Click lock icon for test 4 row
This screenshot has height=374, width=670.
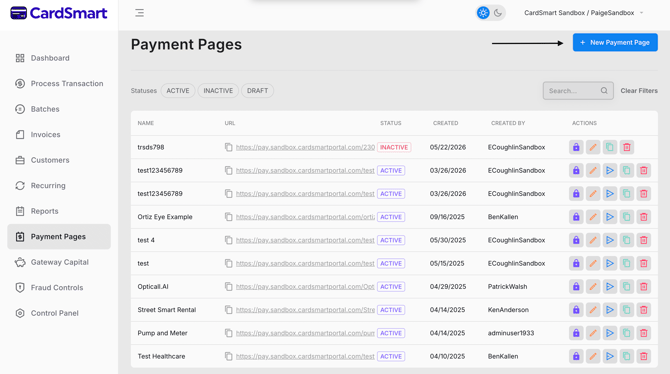(x=576, y=240)
